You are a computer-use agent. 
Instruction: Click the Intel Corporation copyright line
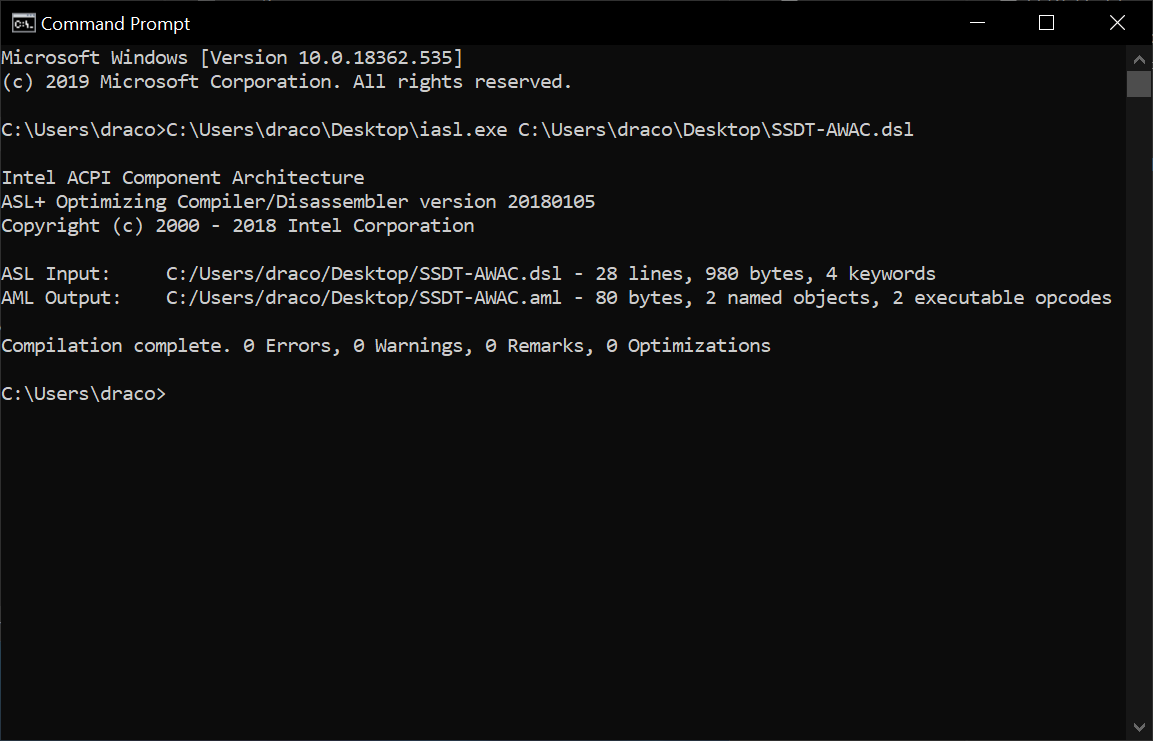coord(238,226)
